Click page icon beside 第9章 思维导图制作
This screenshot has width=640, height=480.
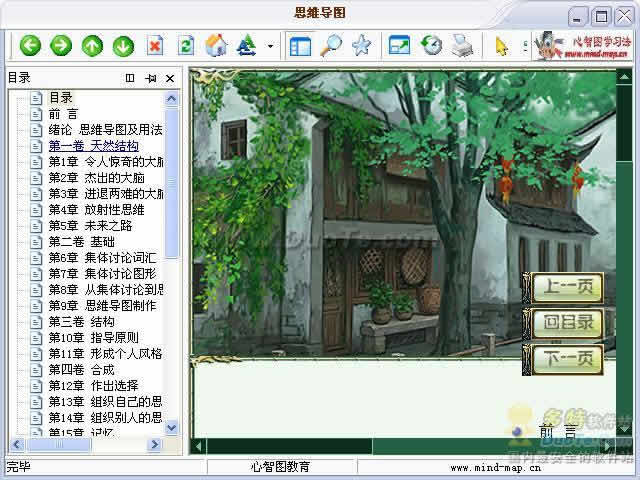(36, 306)
